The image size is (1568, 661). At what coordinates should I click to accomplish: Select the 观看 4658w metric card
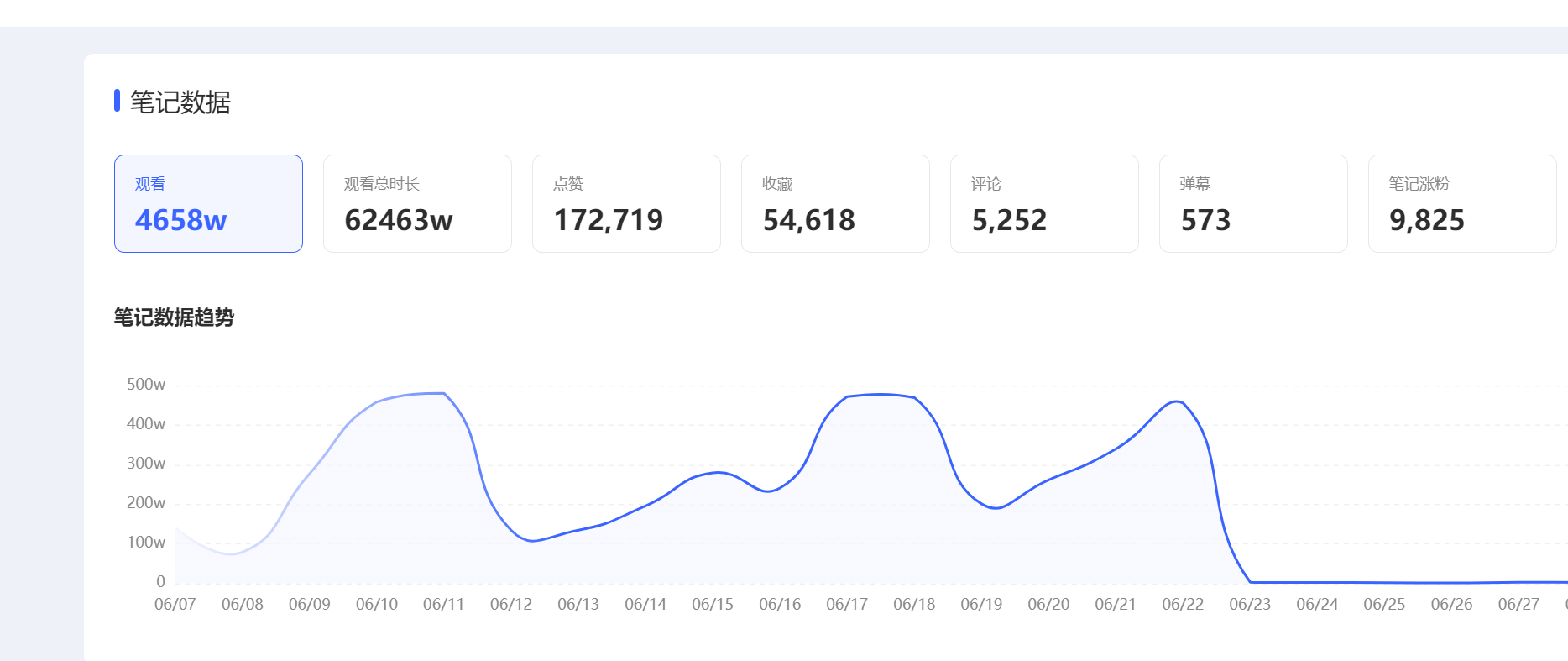(x=208, y=203)
